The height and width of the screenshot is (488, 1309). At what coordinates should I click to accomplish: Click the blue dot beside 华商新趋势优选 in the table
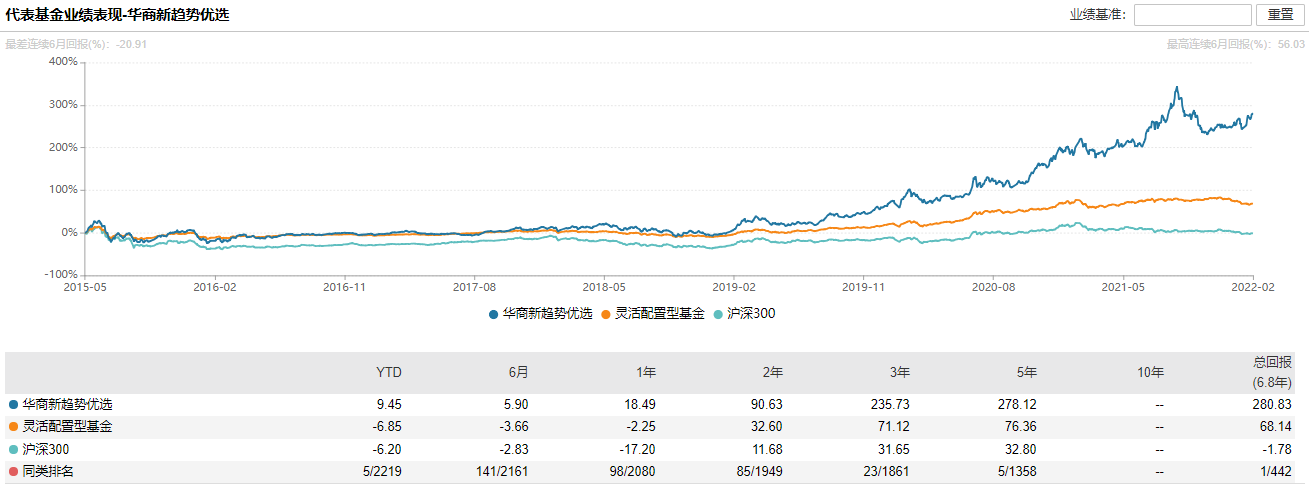point(13,405)
